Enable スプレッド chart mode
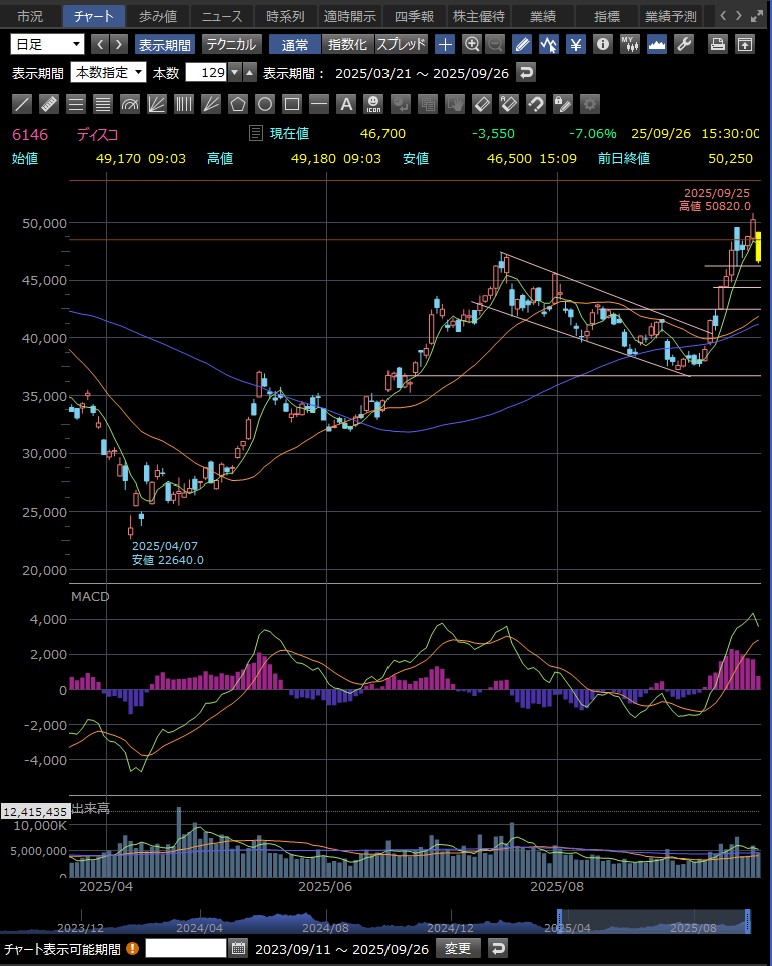 click(x=401, y=44)
